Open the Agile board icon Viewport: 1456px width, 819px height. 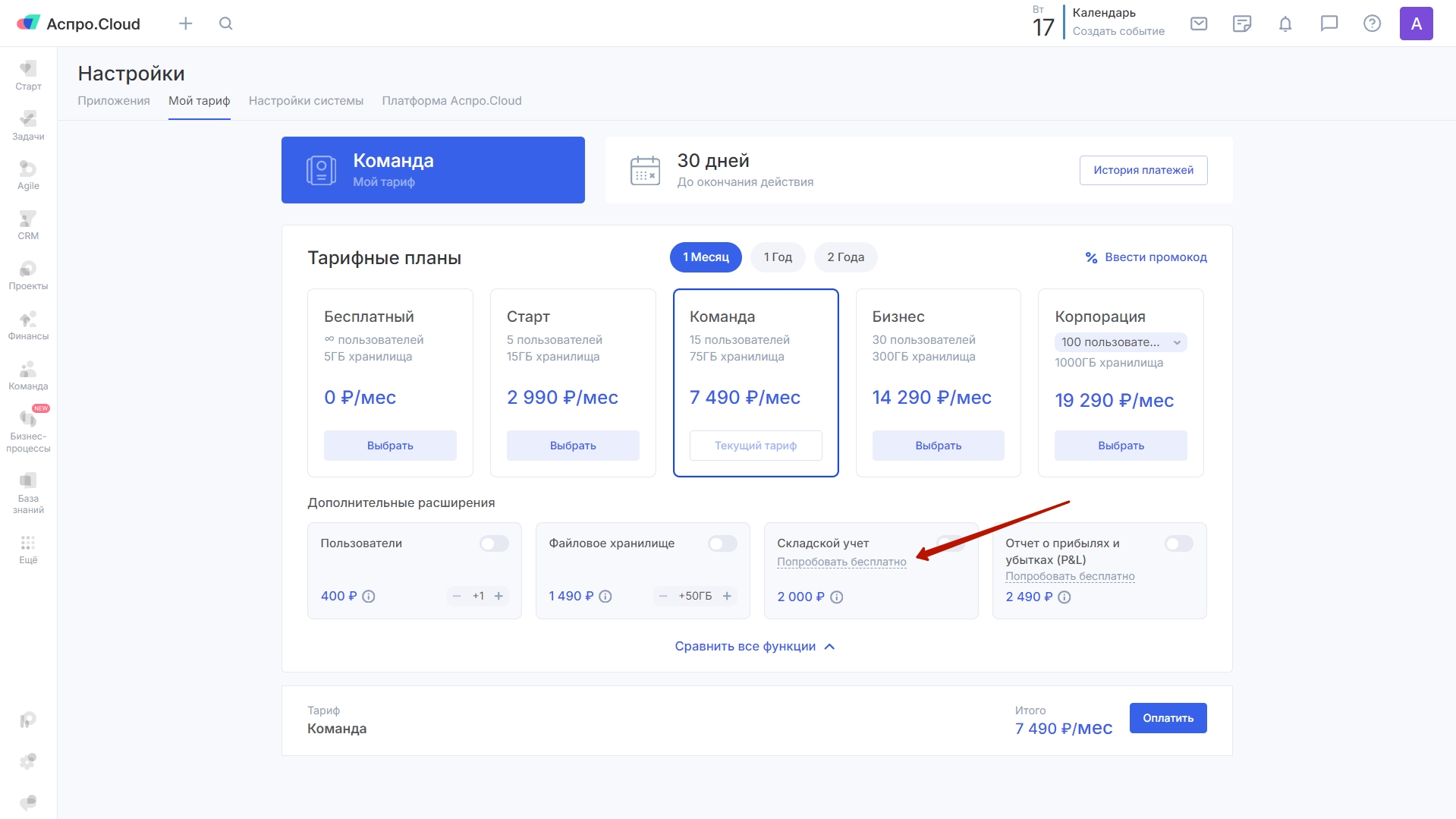(x=28, y=175)
